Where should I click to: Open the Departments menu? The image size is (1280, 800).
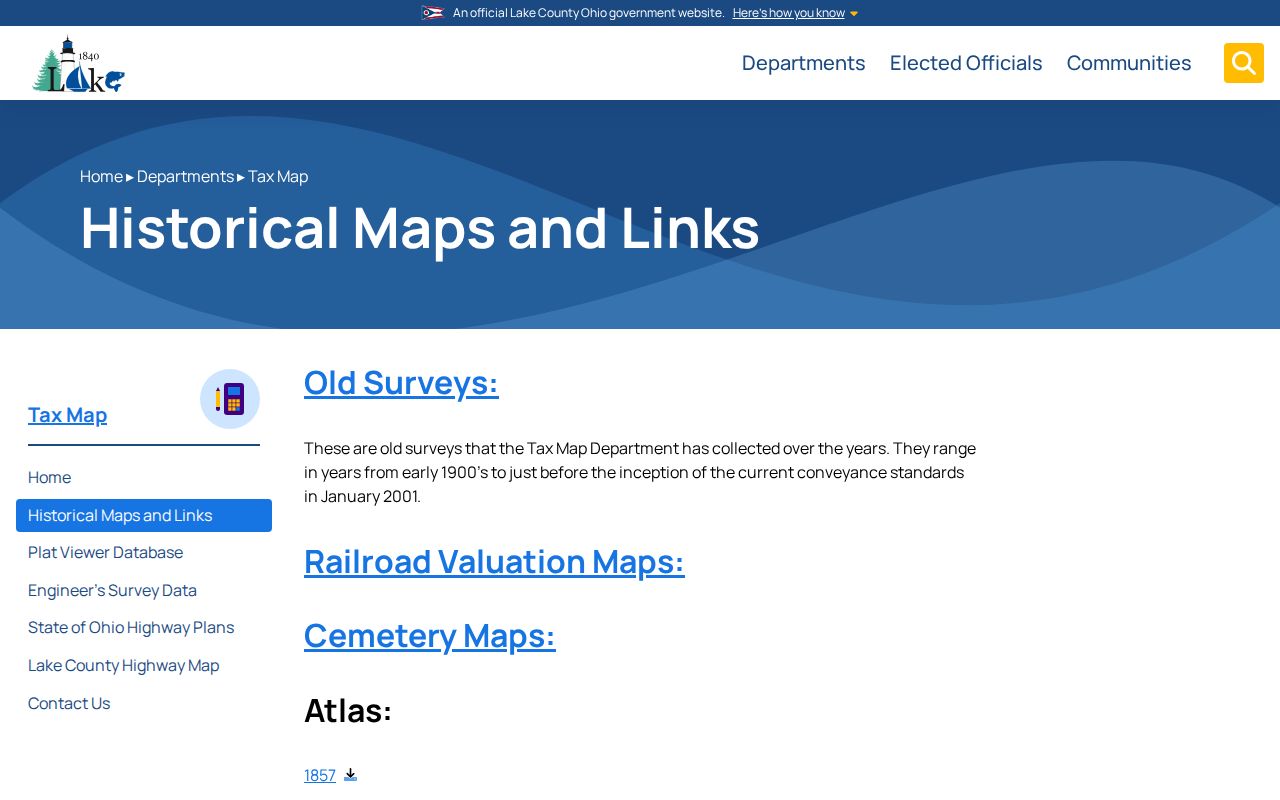click(803, 63)
